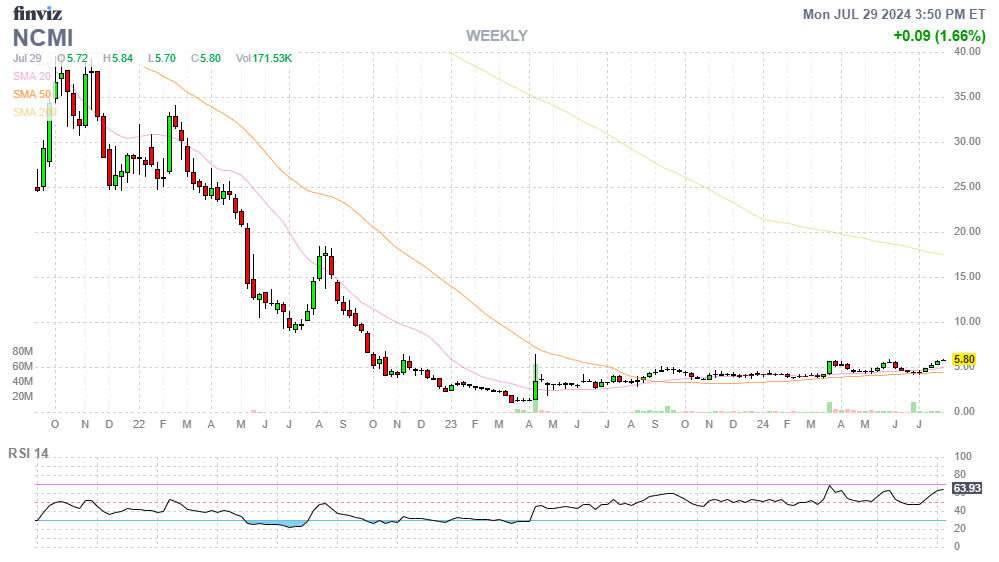Image resolution: width=999 pixels, height=562 pixels.
Task: Click the SMA 50 legend label
Action: (x=31, y=94)
